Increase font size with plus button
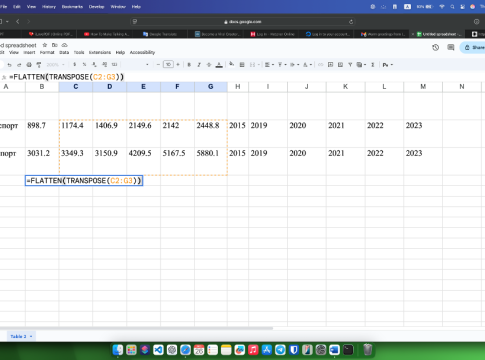This screenshot has width=485, height=360. pos(178,65)
